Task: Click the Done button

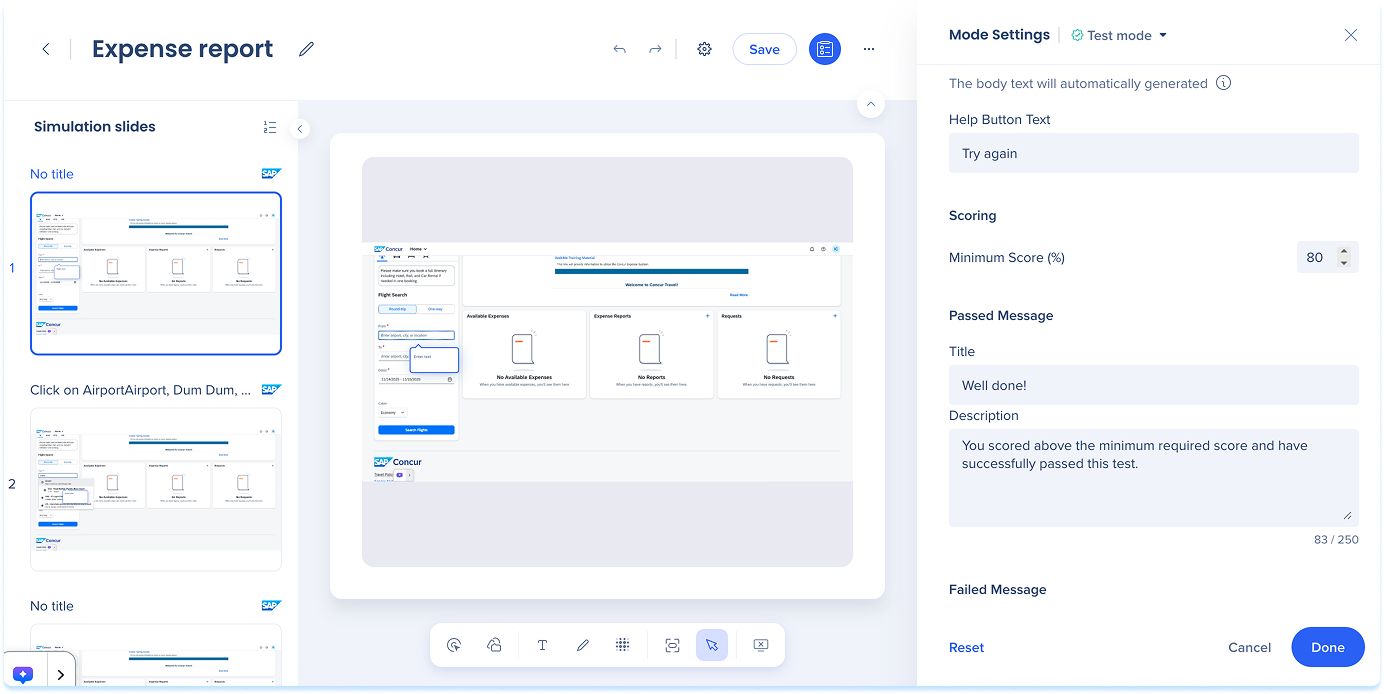Action: tap(1327, 647)
